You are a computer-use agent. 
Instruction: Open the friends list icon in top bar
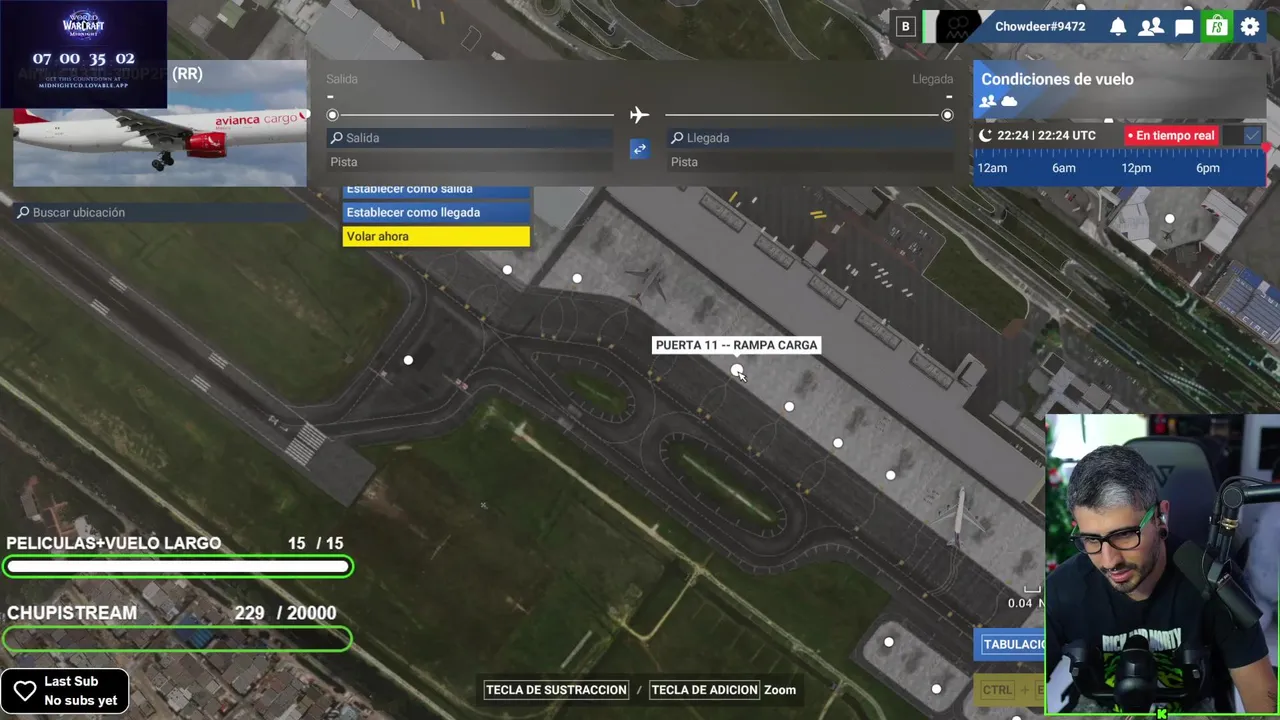tap(1151, 27)
